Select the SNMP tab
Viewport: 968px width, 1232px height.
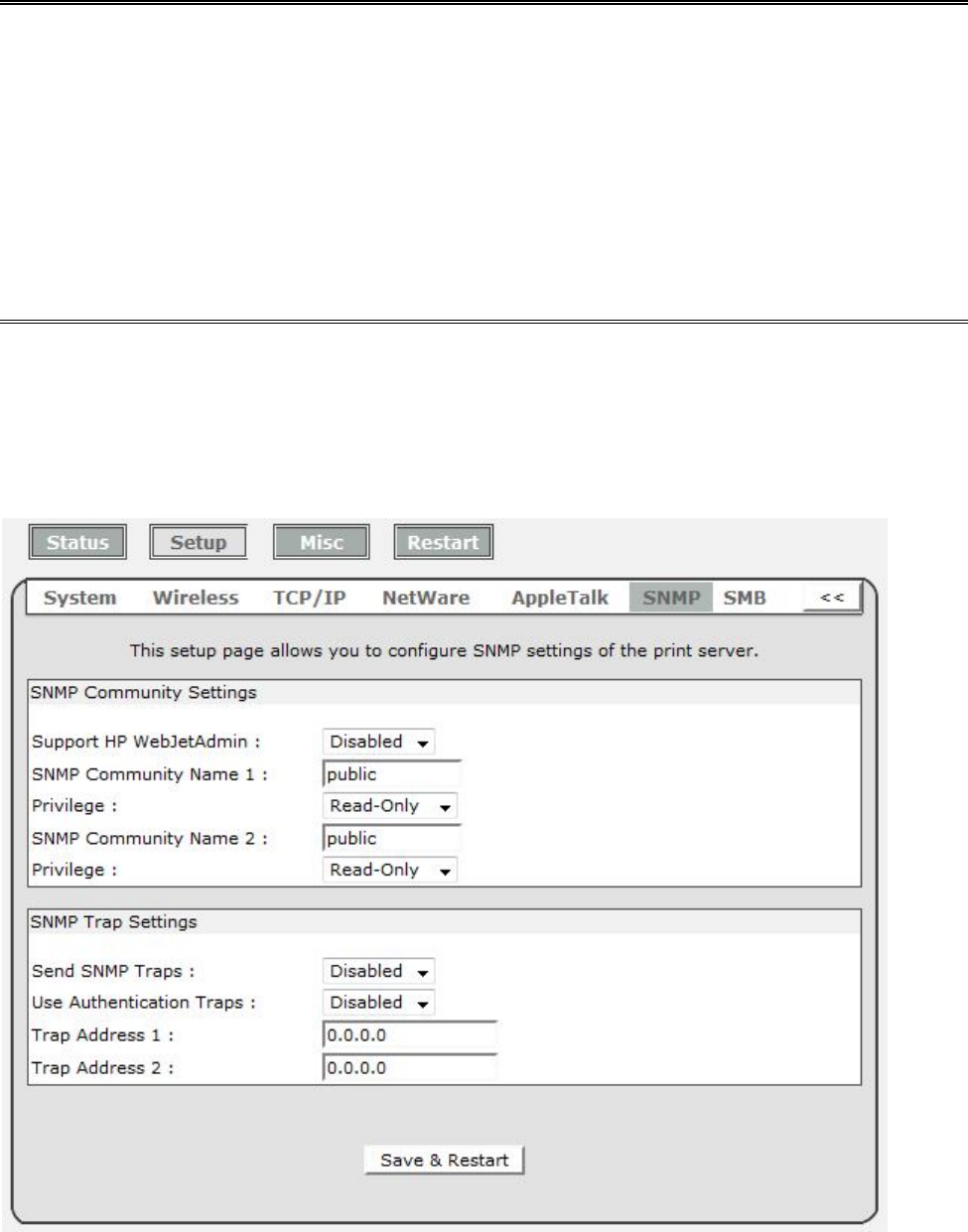[x=671, y=598]
